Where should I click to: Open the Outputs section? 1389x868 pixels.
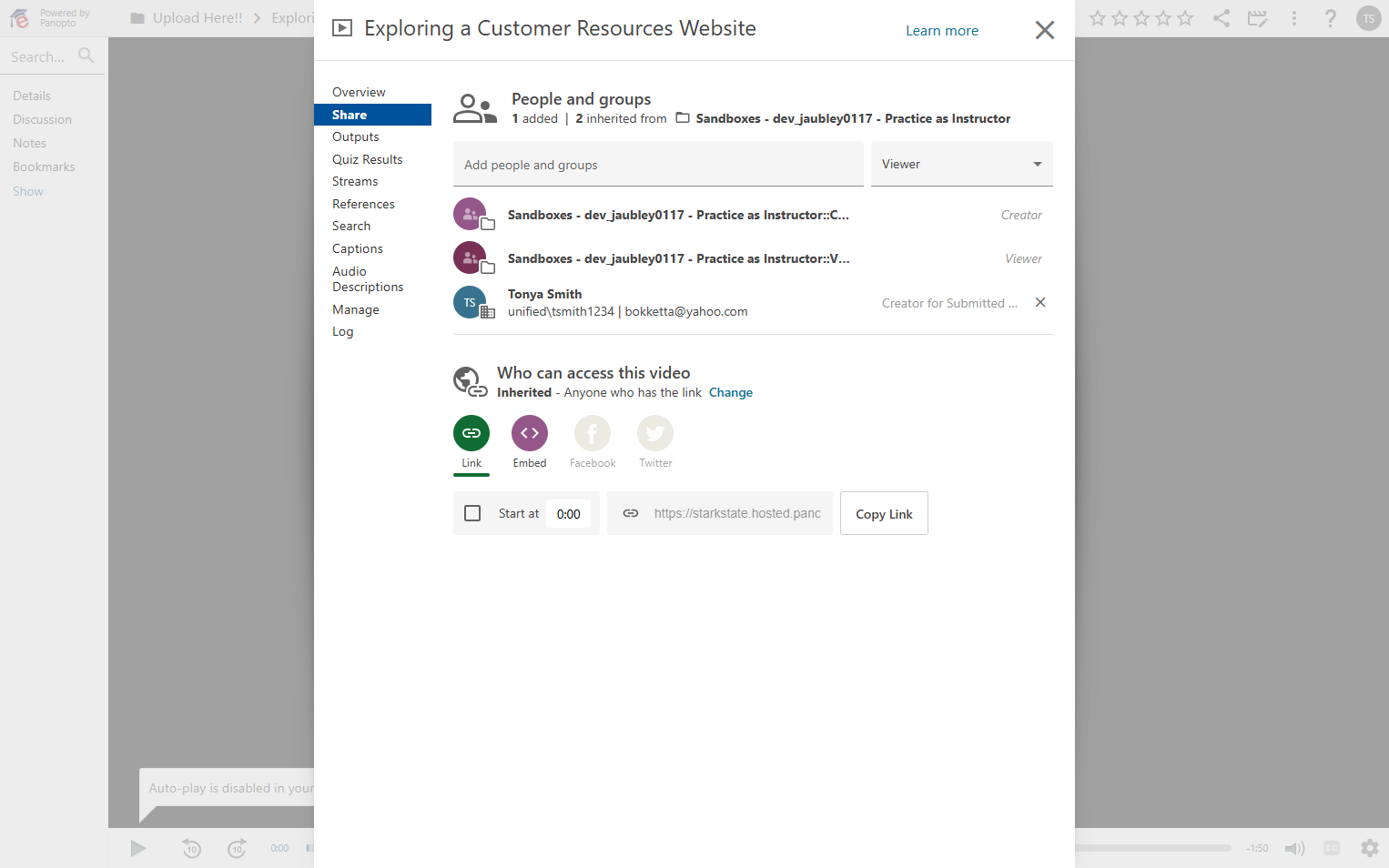tap(356, 136)
